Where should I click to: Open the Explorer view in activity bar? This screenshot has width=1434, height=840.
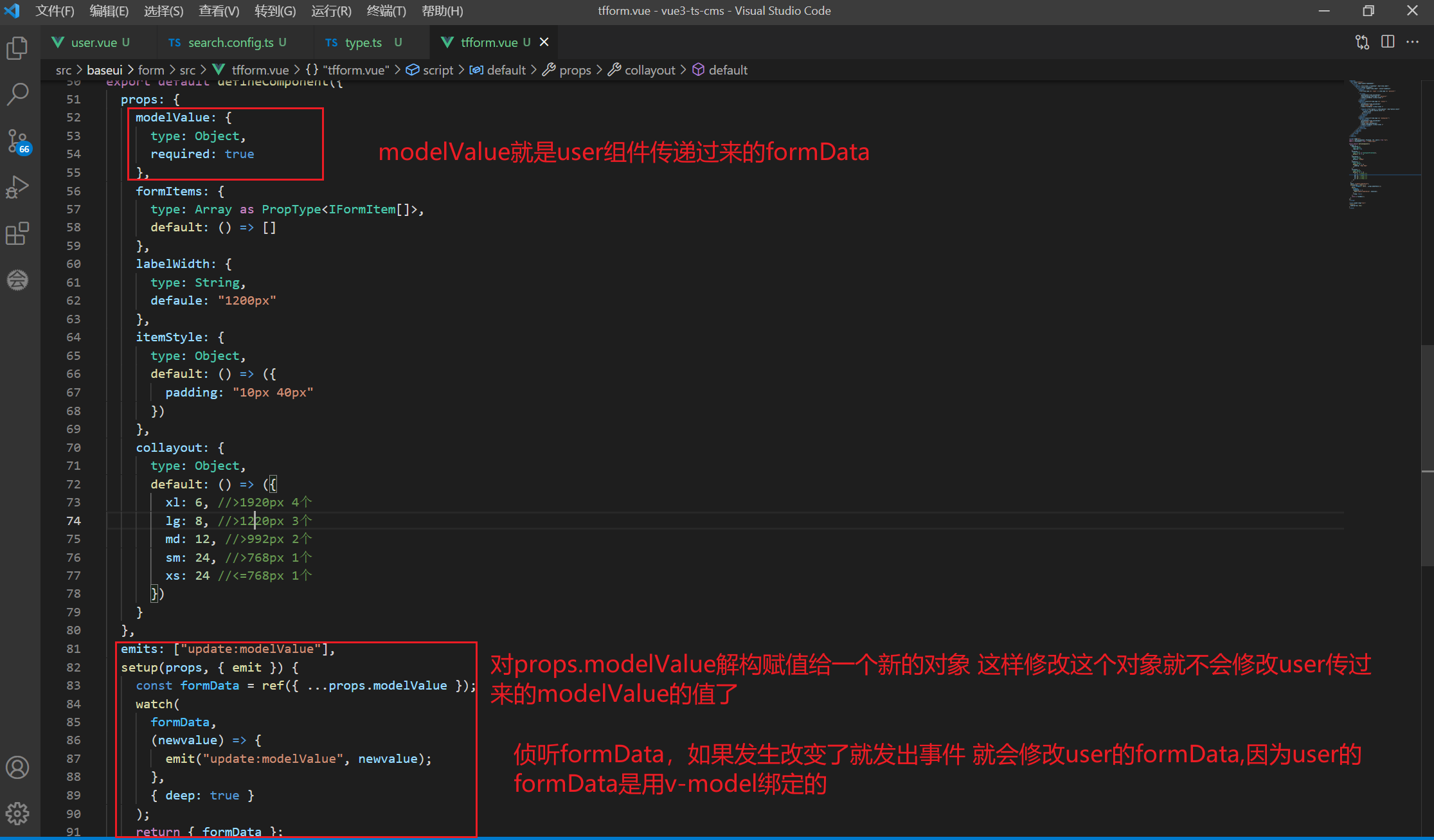17,48
